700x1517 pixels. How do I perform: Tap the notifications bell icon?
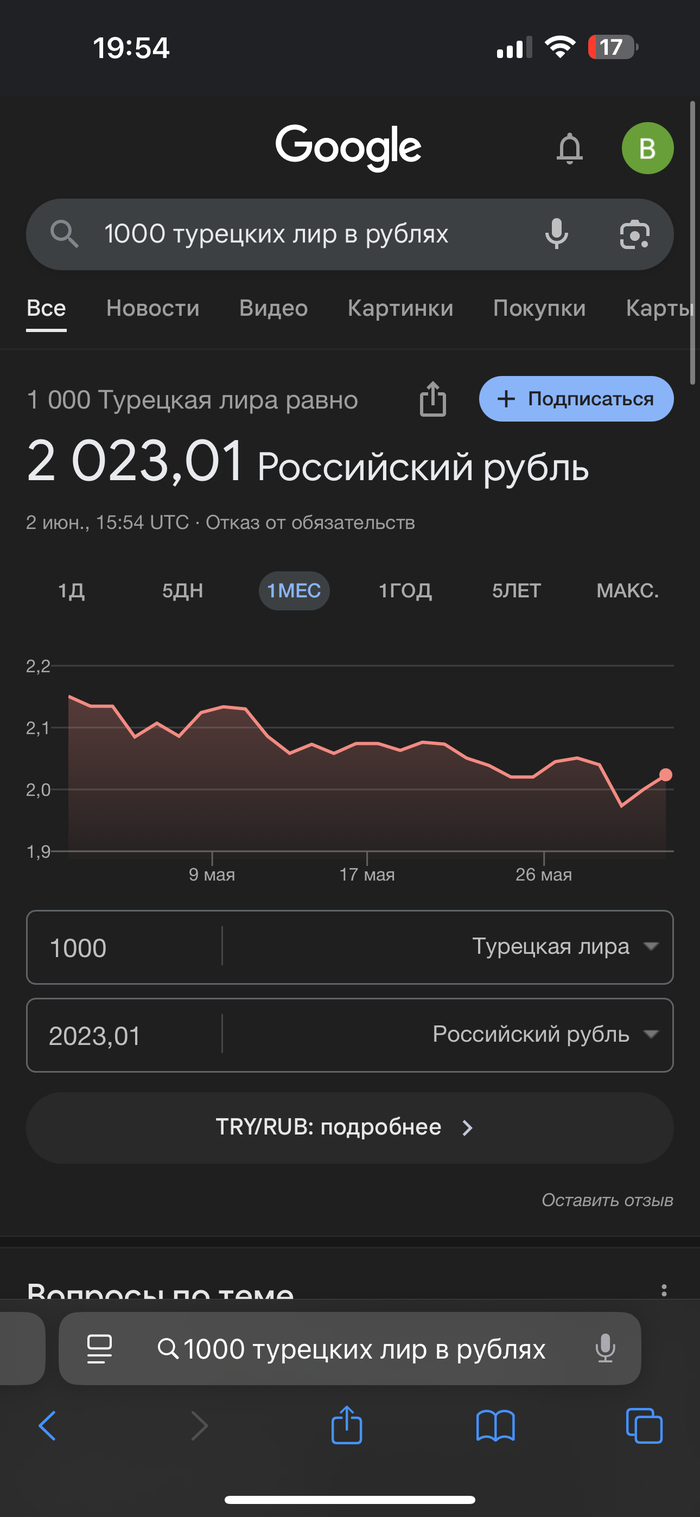[569, 149]
